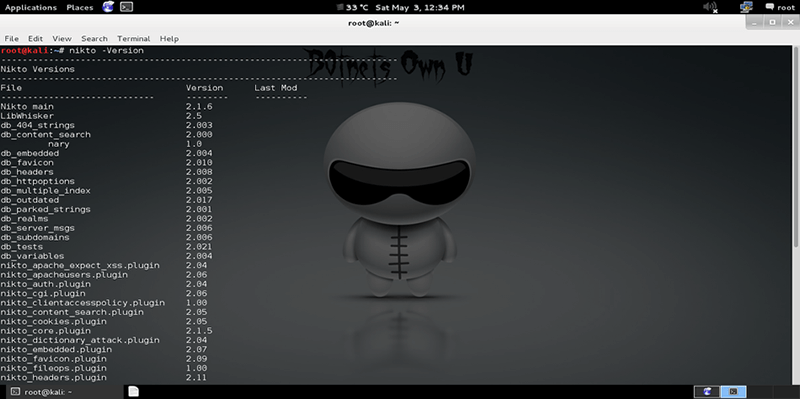800x400 pixels.
Task: Click the 'db_variables' row
Action: pos(106,256)
